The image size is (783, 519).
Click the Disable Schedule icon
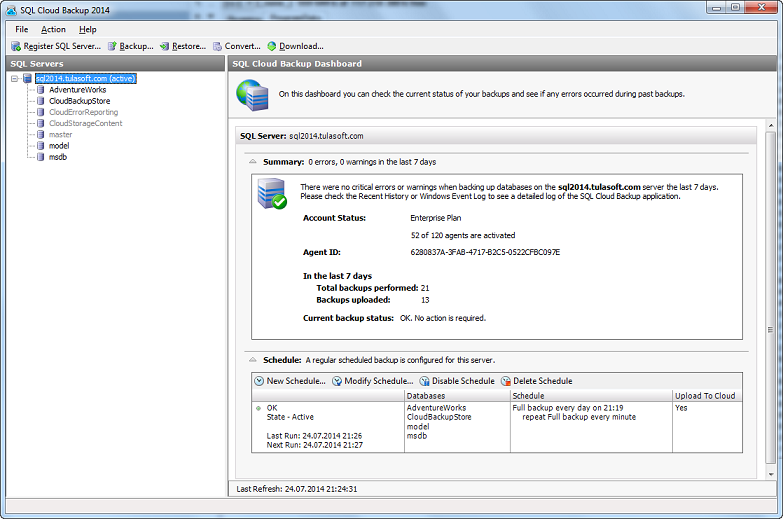pos(424,381)
